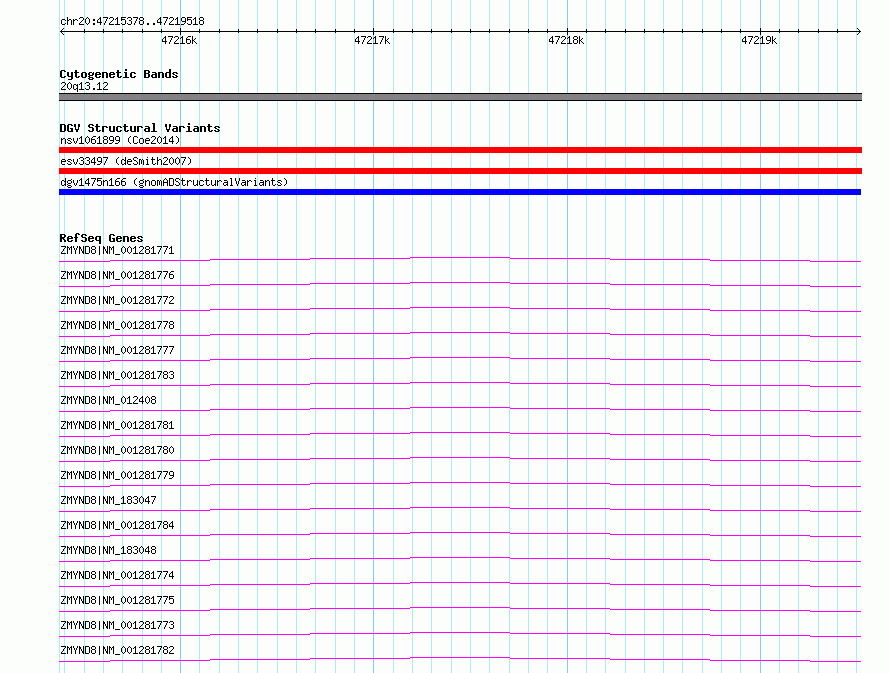Open transcript ZMYND8|NM_001281781

[117, 425]
